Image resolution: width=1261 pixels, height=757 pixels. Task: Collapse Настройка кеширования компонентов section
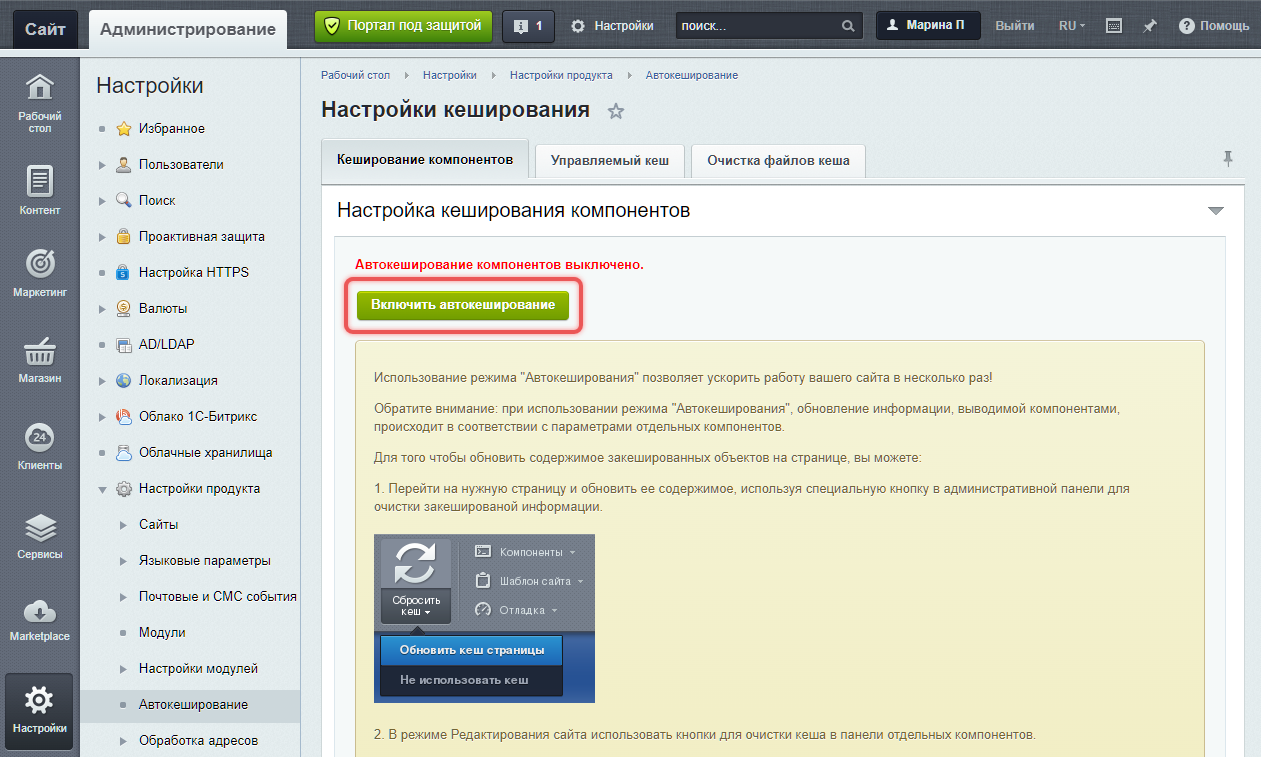click(x=1215, y=211)
